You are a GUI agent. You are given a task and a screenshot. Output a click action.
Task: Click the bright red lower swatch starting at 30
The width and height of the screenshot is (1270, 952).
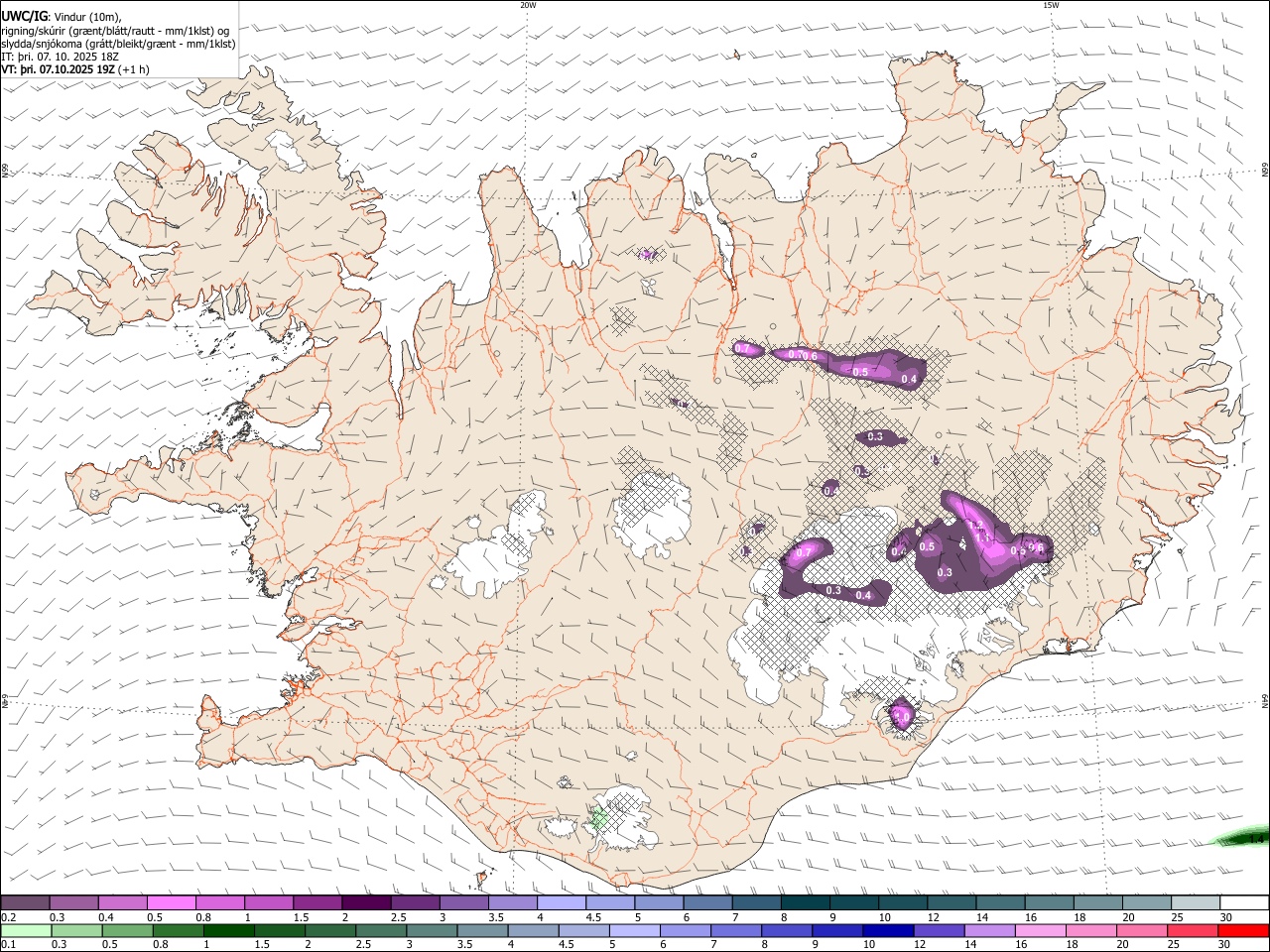tap(1243, 930)
